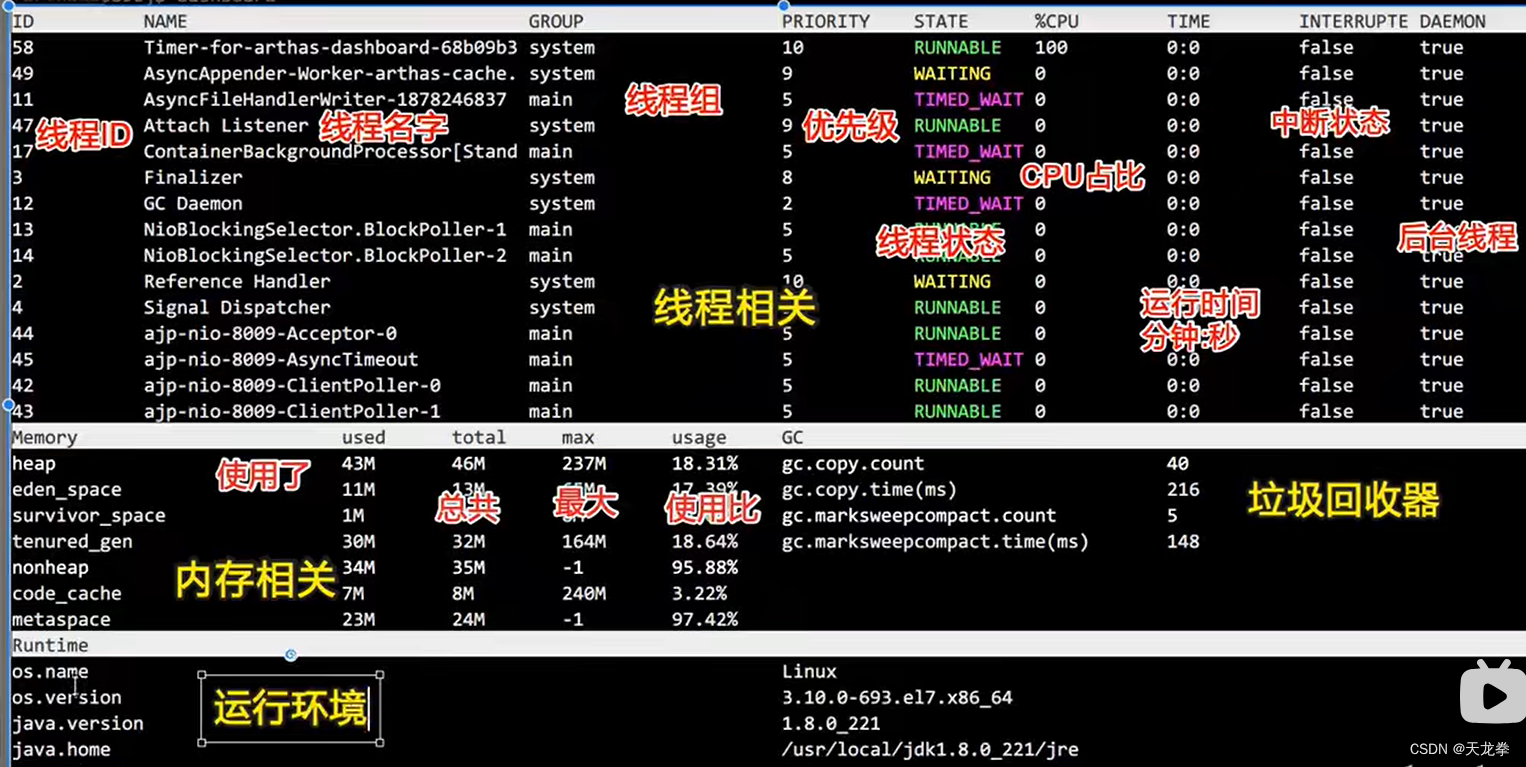
Task: Select the survivor_space row label
Action: 88,515
